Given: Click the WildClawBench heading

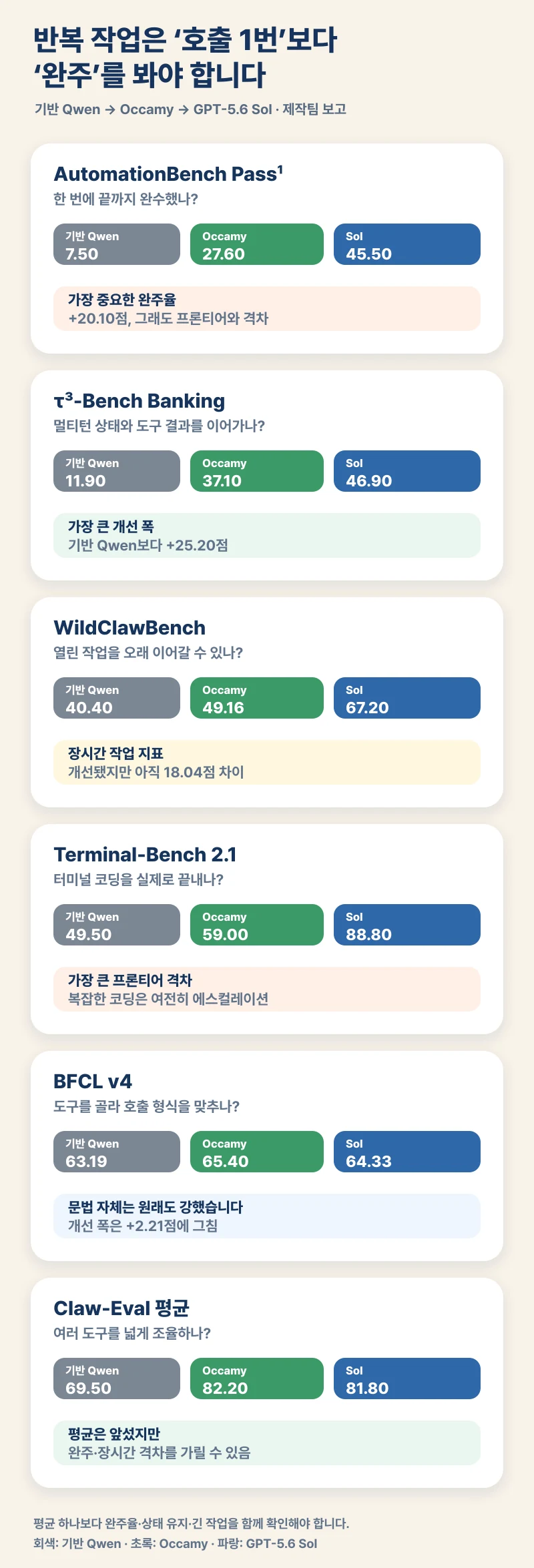Looking at the screenshot, I should [129, 628].
